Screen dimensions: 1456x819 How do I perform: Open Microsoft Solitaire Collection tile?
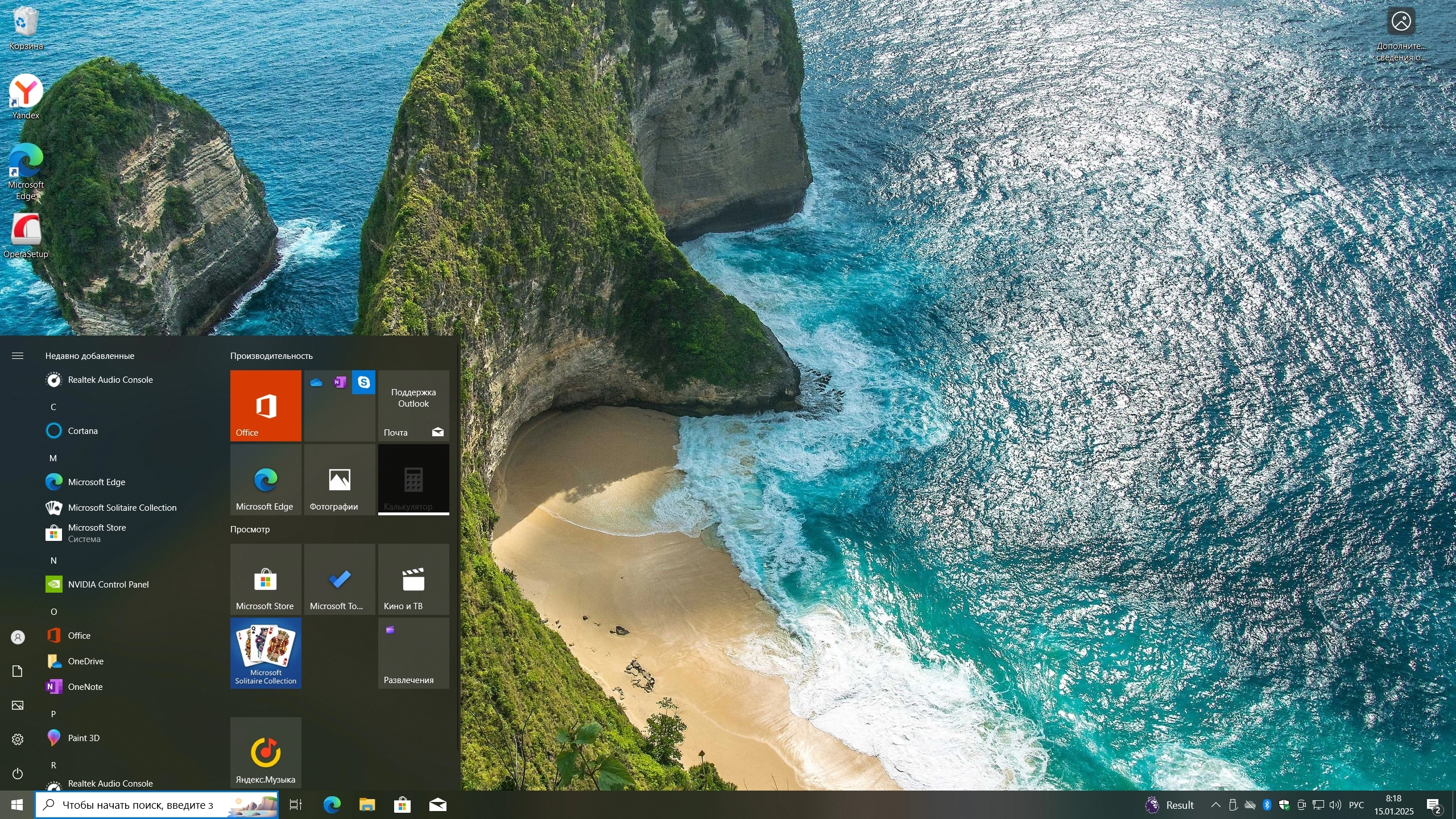tap(266, 653)
